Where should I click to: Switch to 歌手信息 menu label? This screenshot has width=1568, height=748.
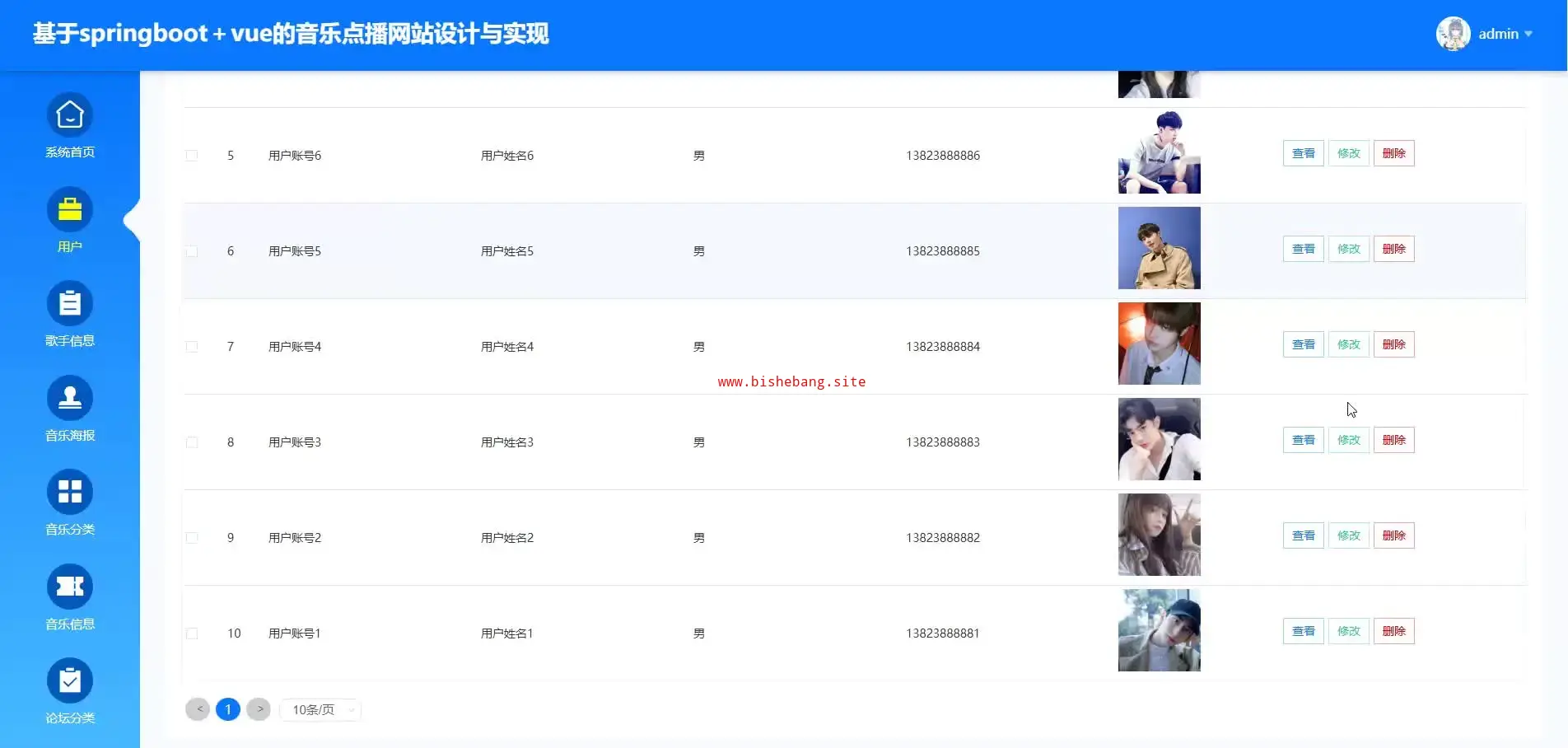point(70,341)
